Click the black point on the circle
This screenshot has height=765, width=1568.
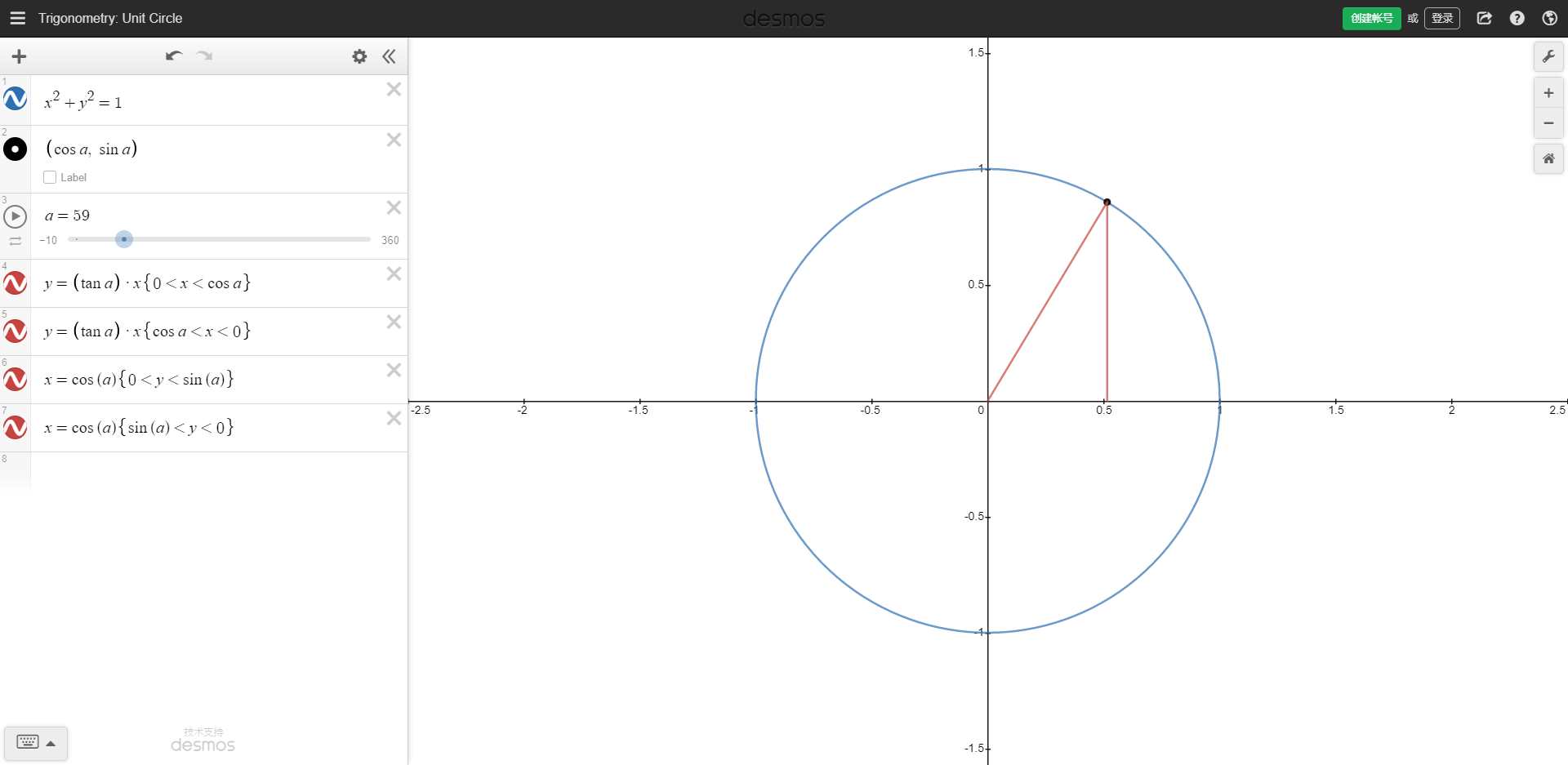(x=1107, y=202)
